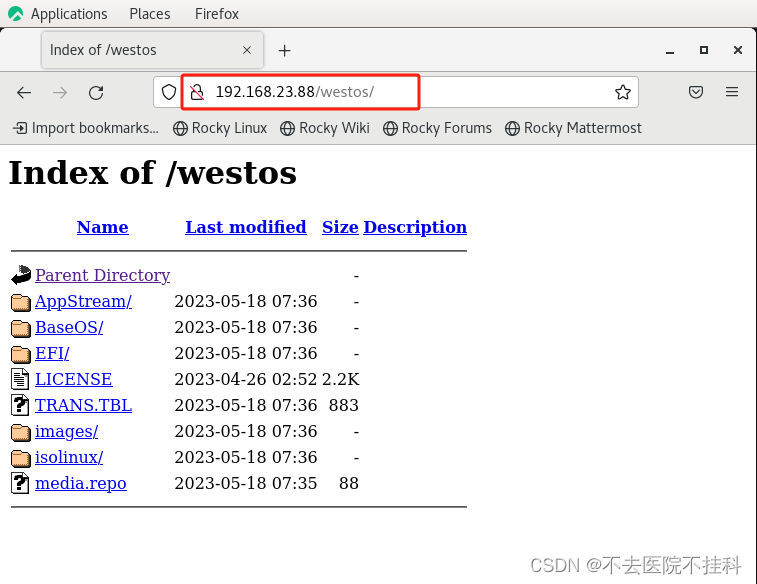Click the 883 size value
Image resolution: width=757 pixels, height=584 pixels.
click(x=344, y=405)
